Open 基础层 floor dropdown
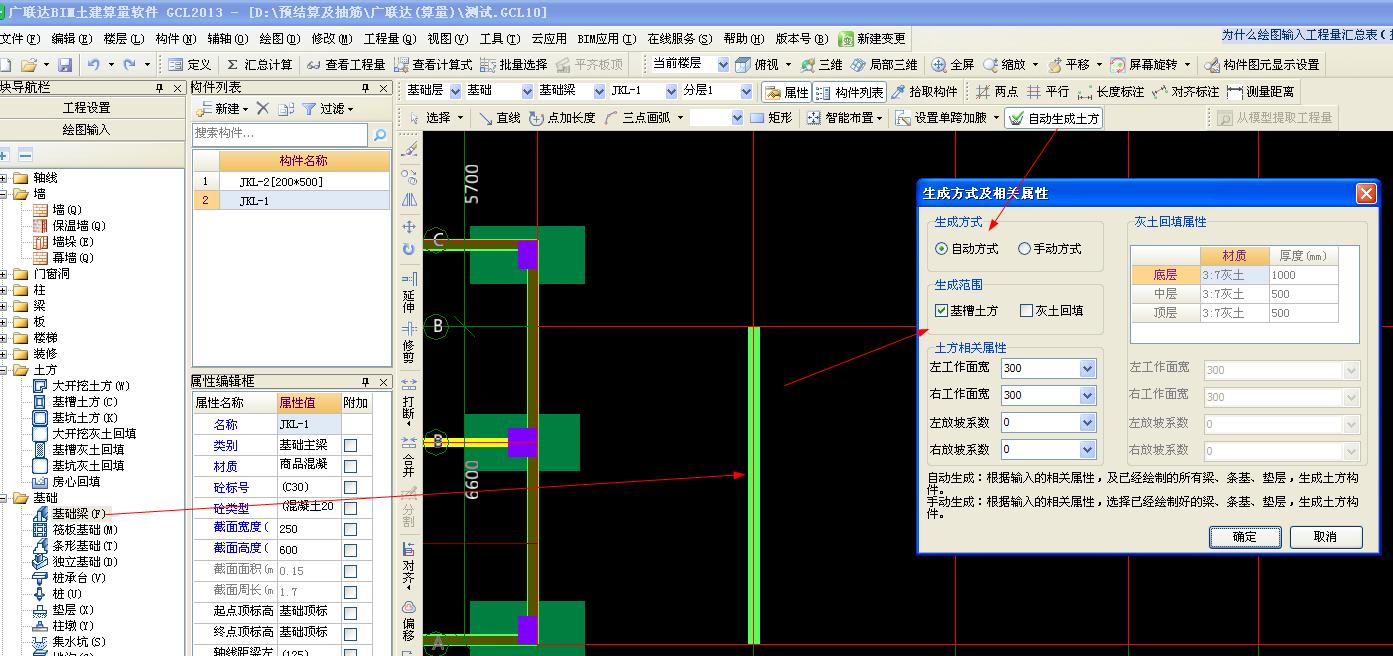The width and height of the screenshot is (1393, 656). click(455, 91)
